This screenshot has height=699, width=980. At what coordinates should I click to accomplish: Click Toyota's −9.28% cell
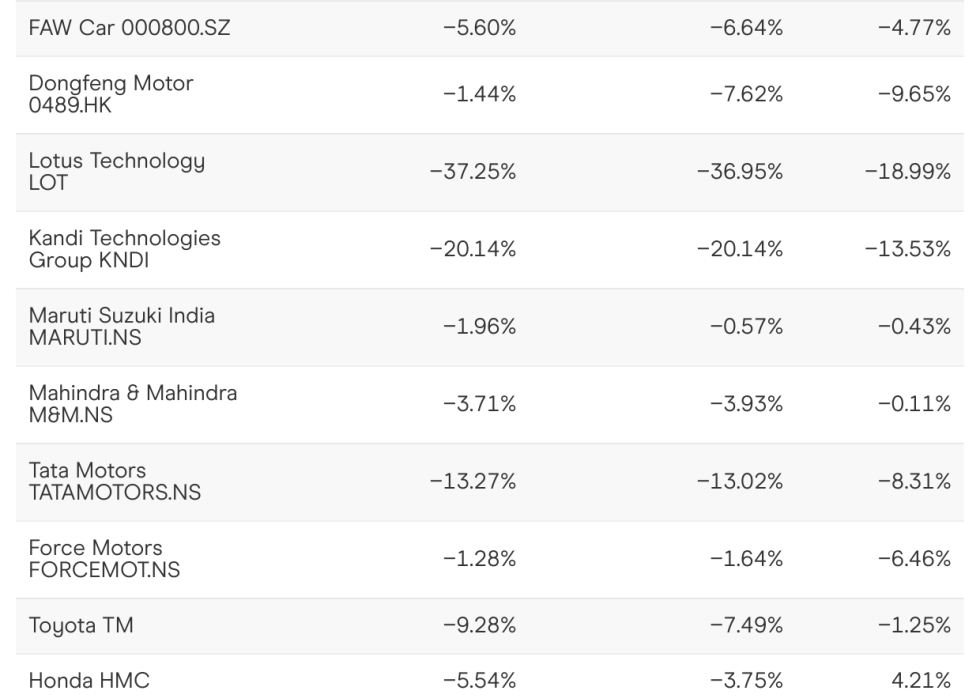point(479,627)
